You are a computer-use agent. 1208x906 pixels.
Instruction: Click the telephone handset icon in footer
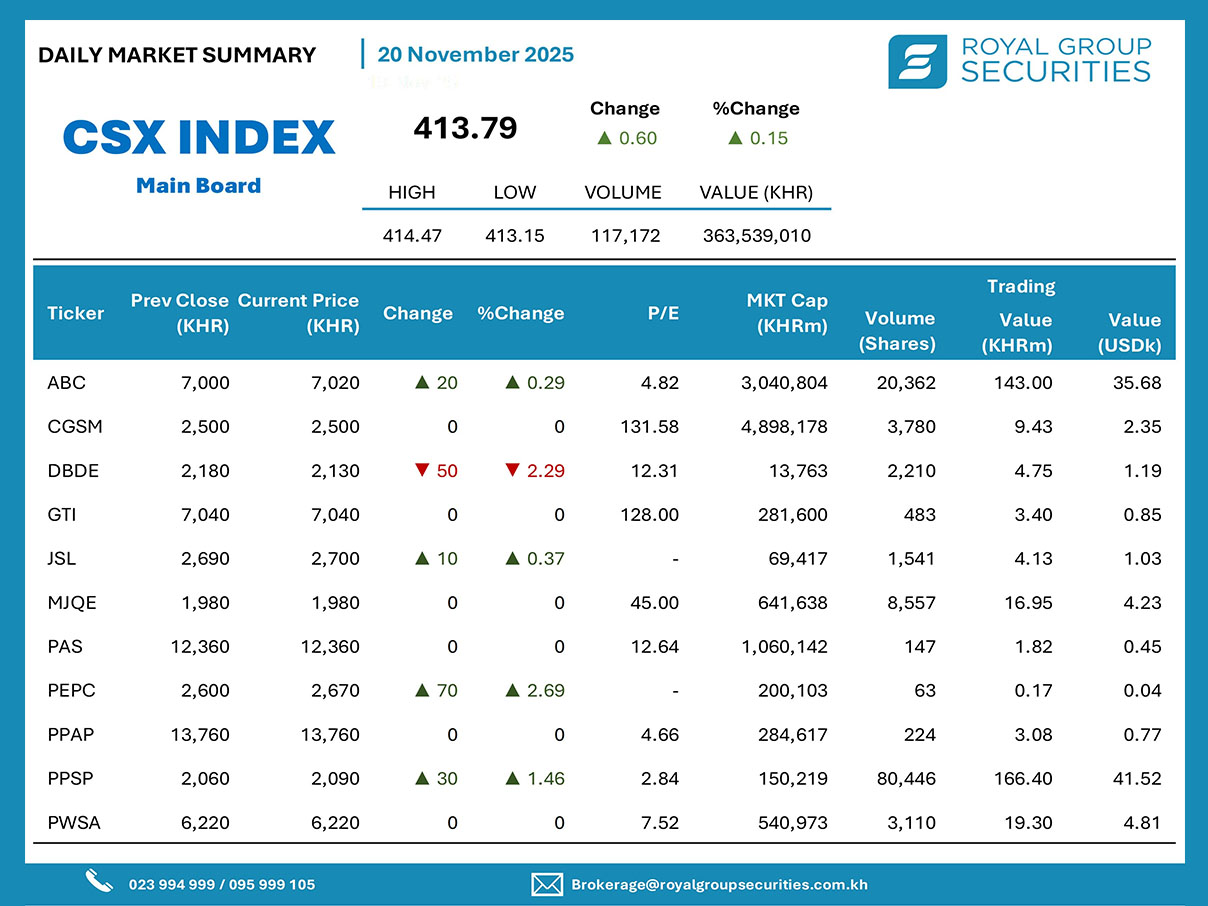tap(99, 882)
